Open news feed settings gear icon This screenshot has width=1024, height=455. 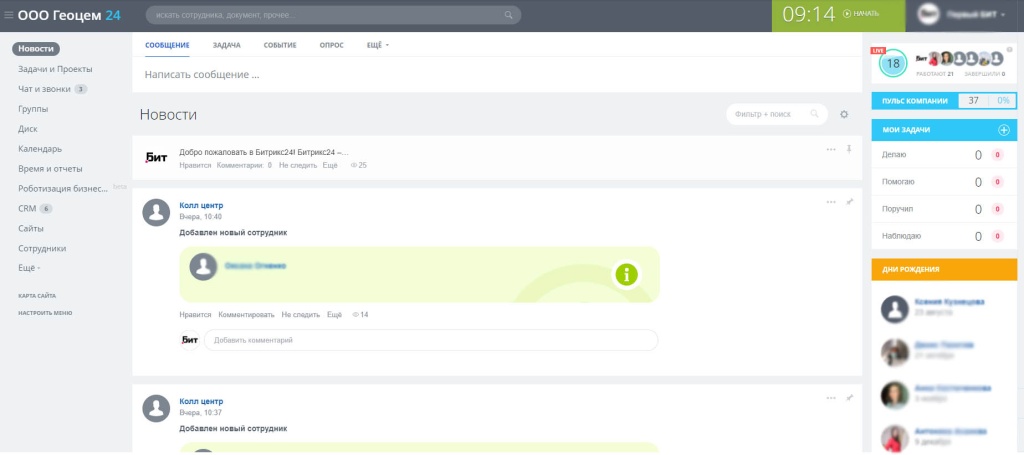point(844,115)
